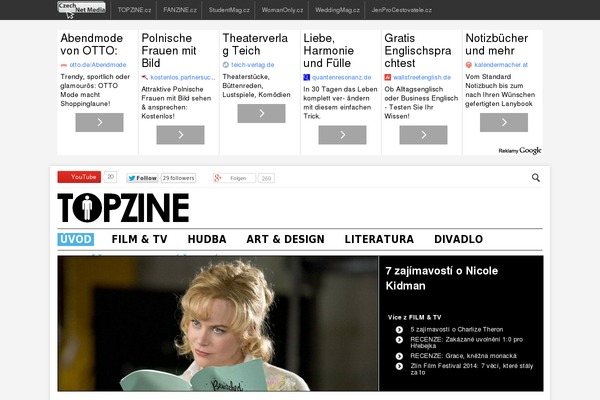Click arrow button under Polnische Frauen ad
This screenshot has height=400, width=600.
(x=180, y=135)
